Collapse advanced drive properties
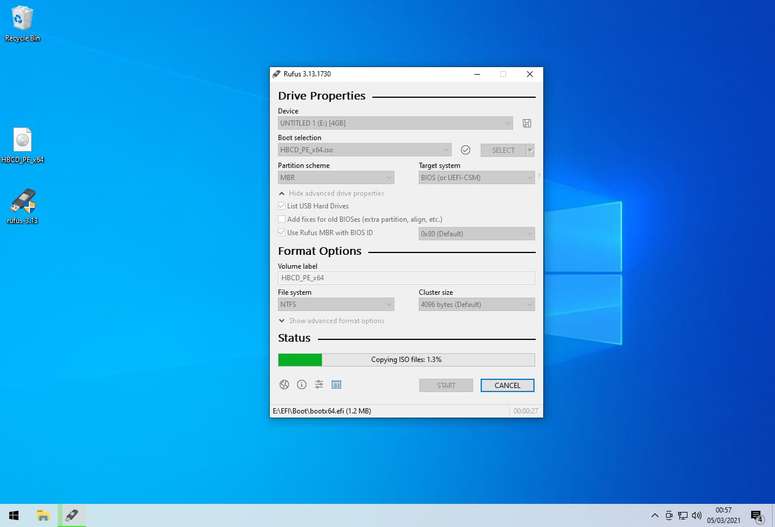This screenshot has height=527, width=775. tap(331, 193)
